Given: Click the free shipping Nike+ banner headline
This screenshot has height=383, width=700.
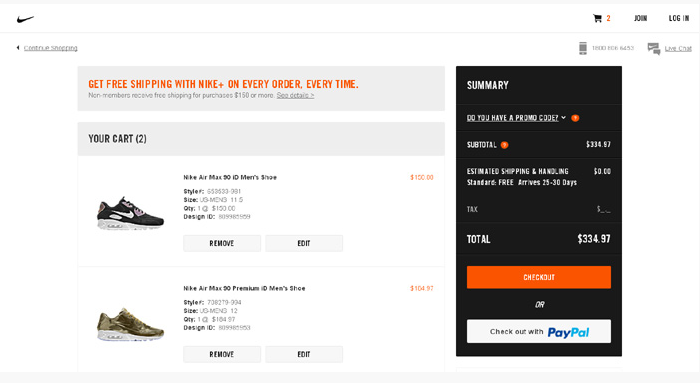Looking at the screenshot, I should [223, 84].
